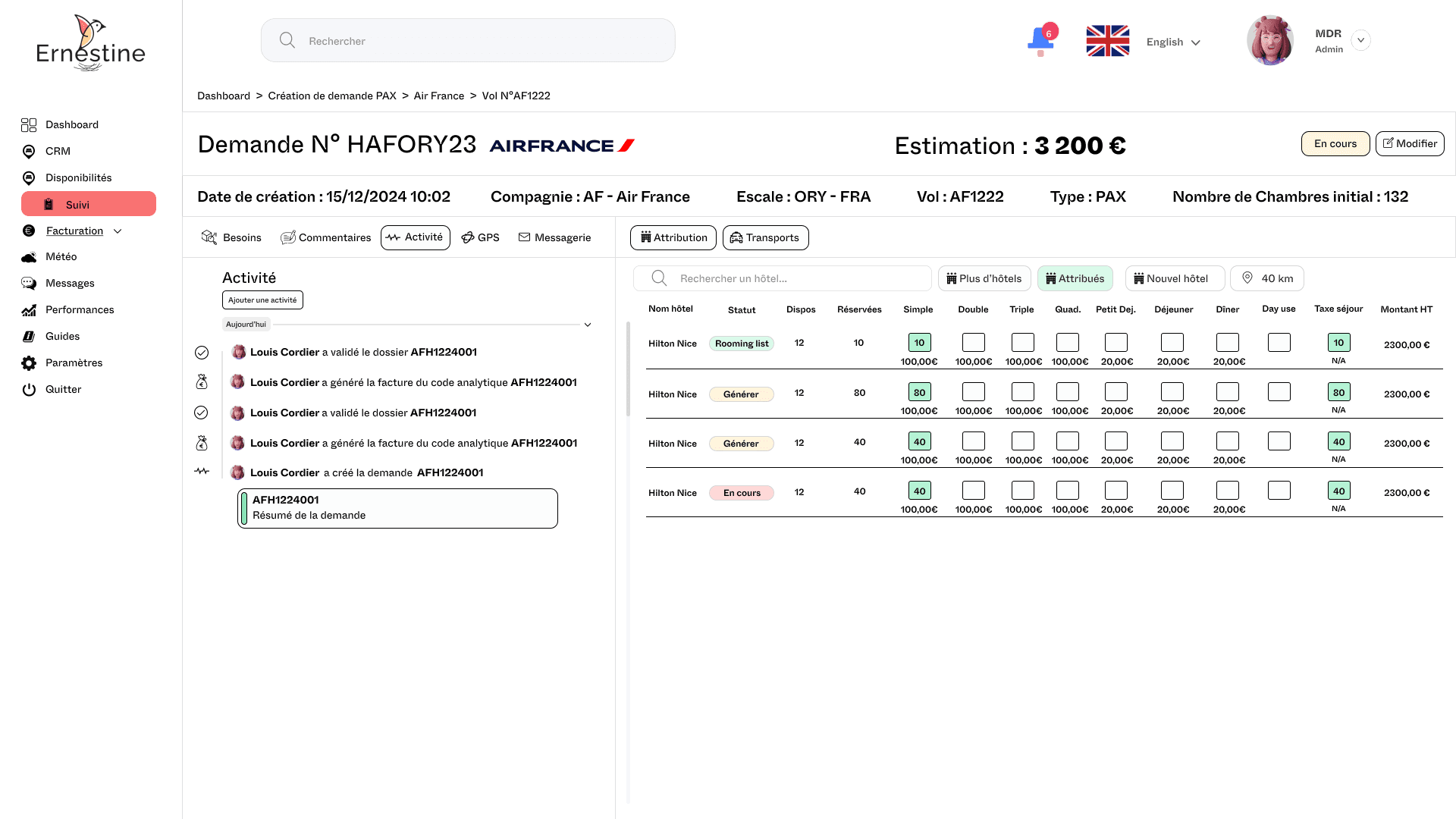
Task: Click the Paramètres gear icon
Action: (x=29, y=363)
